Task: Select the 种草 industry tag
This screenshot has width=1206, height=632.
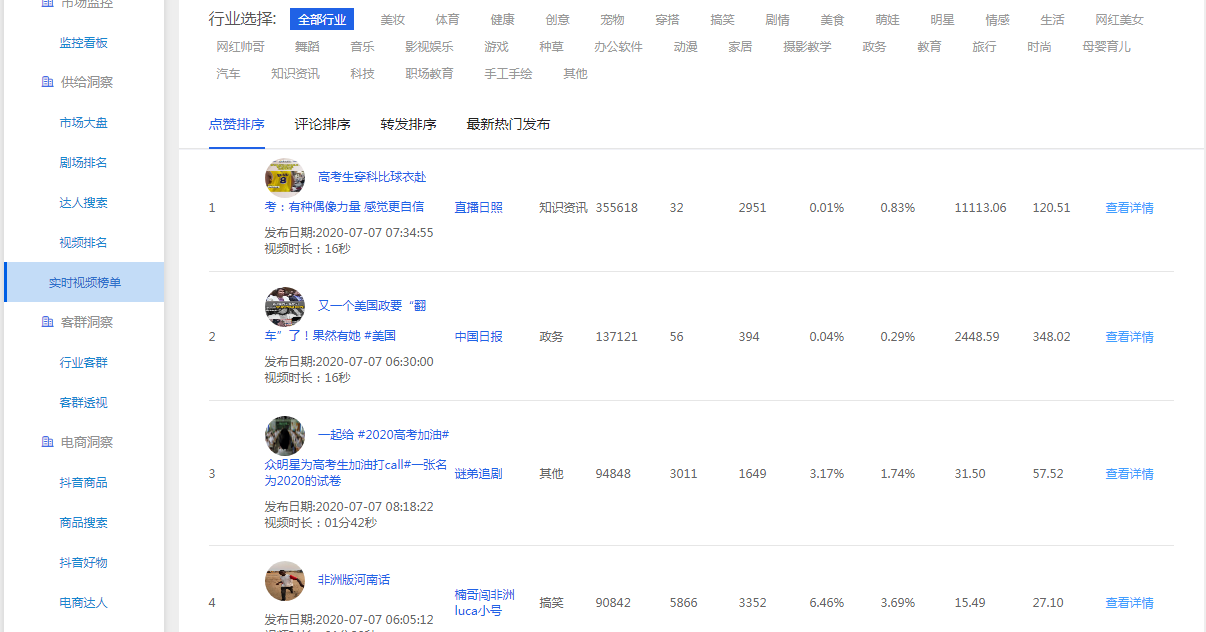Action: 552,46
